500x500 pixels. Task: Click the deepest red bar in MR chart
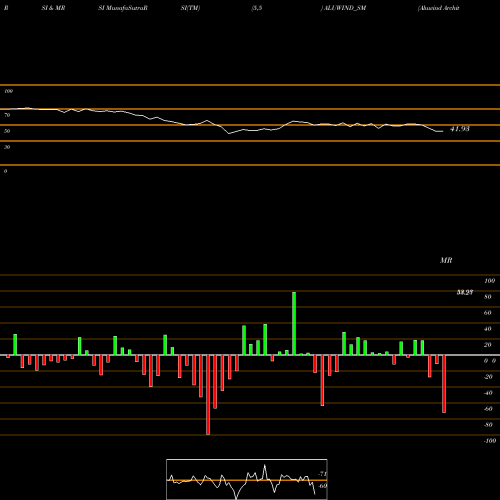point(208,395)
